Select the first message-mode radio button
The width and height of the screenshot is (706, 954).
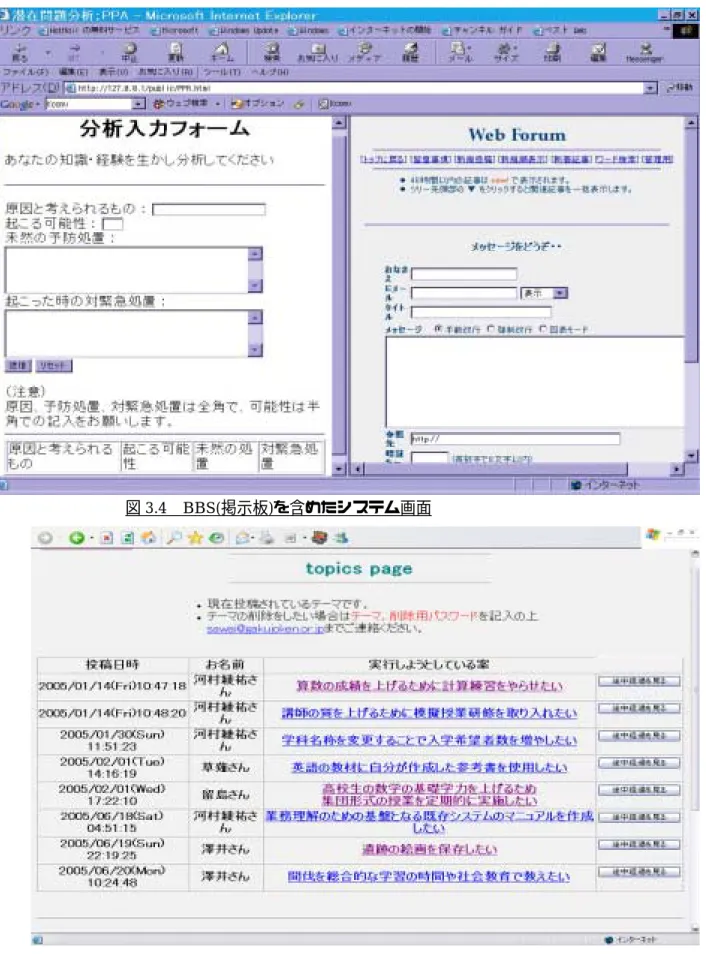click(438, 329)
